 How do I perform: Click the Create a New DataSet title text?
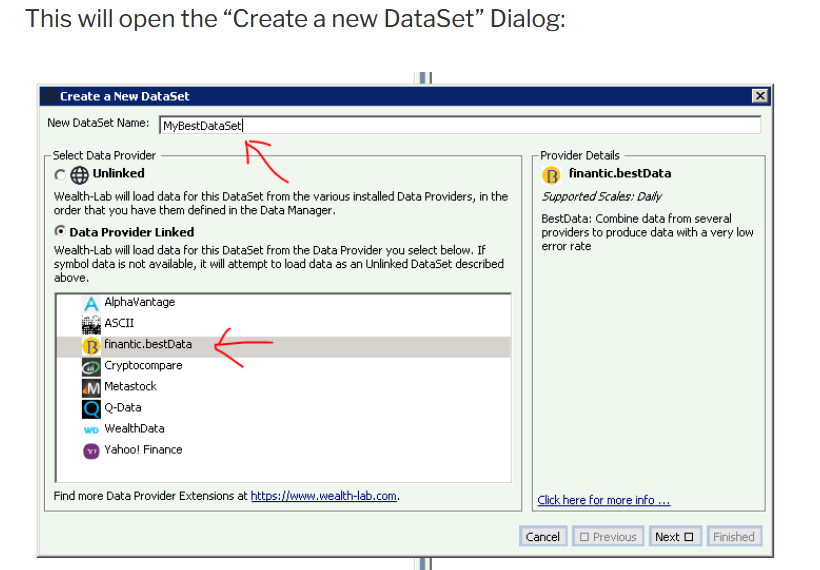[124, 96]
